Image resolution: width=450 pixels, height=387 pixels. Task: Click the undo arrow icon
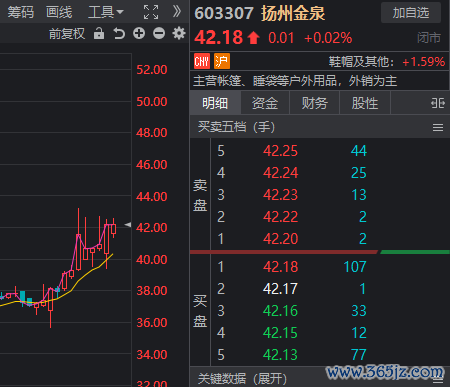[119, 33]
